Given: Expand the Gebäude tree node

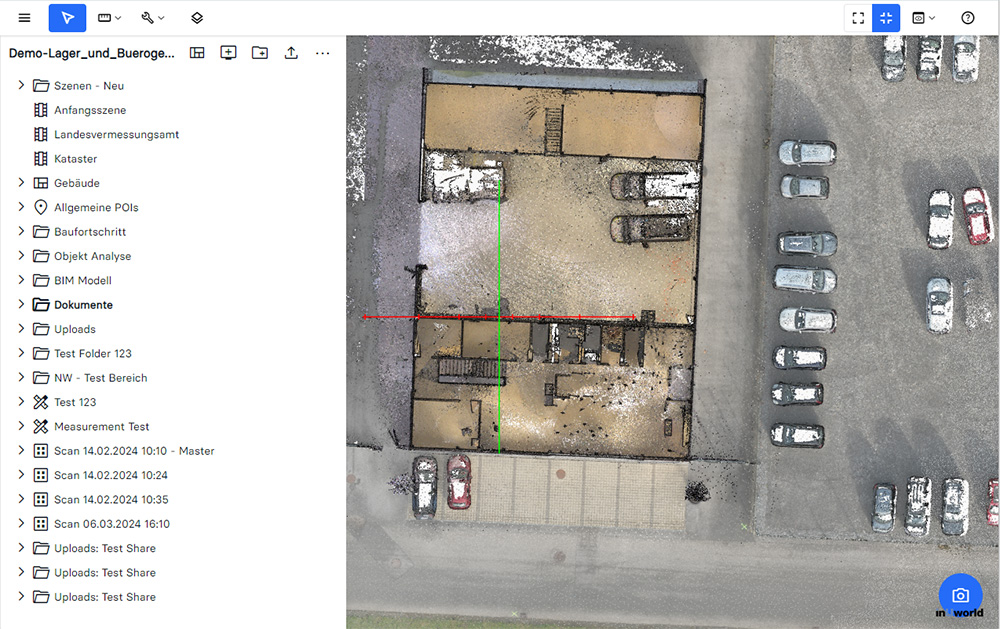Looking at the screenshot, I should pyautogui.click(x=21, y=183).
